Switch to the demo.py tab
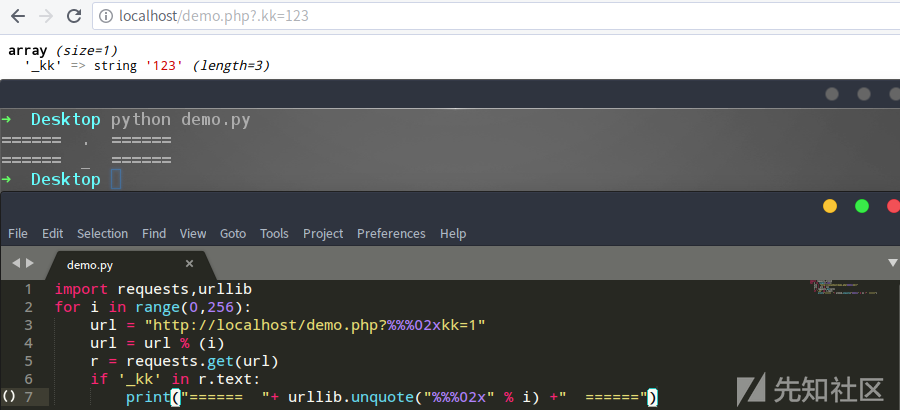This screenshot has height=410, width=900. coord(90,265)
